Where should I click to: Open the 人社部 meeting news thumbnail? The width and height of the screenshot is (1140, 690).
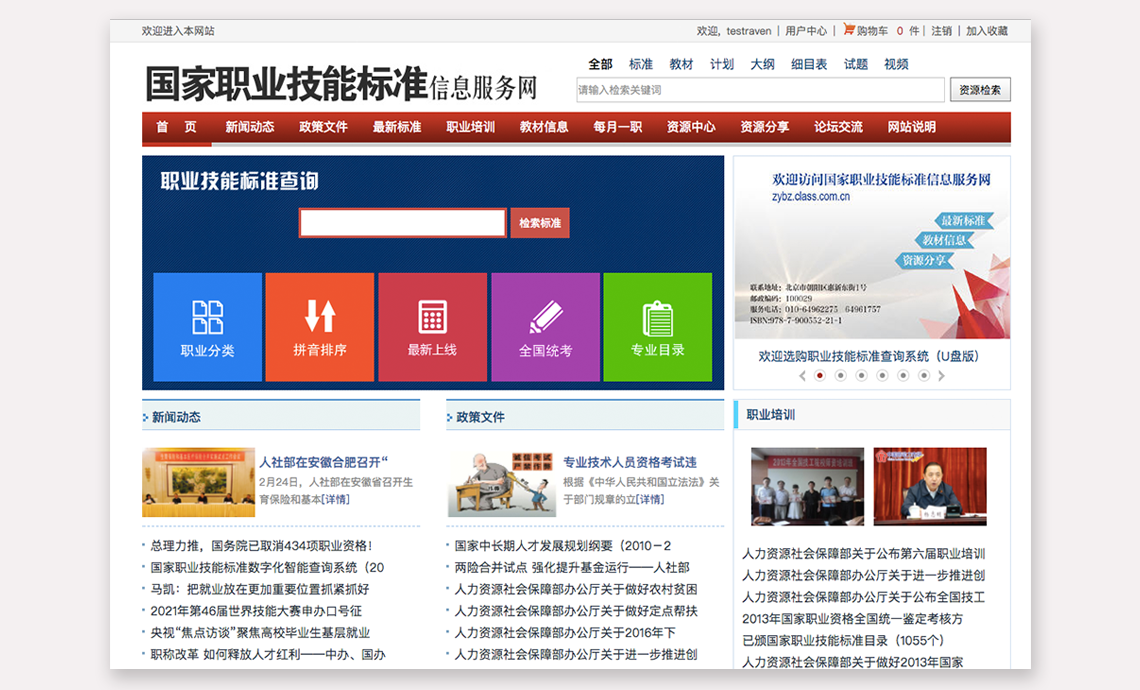(x=198, y=482)
